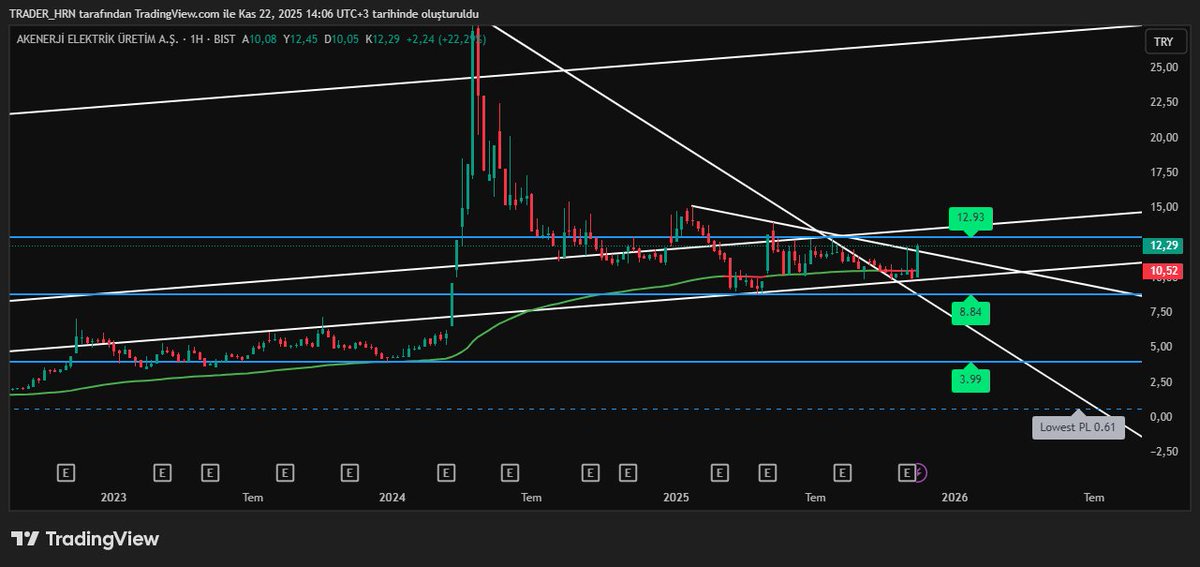This screenshot has height=567, width=1200.
Task: Click the E marker nearest left of 2025
Action: pos(628,471)
